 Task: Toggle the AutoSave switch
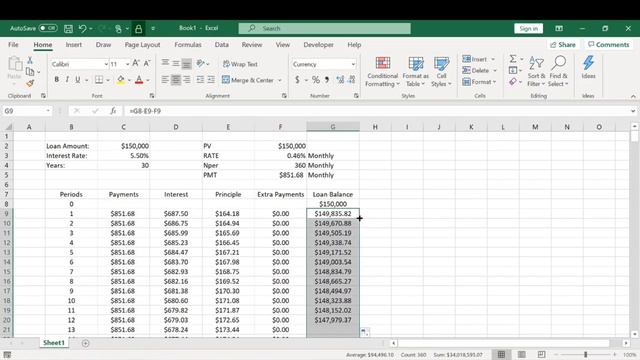48,28
